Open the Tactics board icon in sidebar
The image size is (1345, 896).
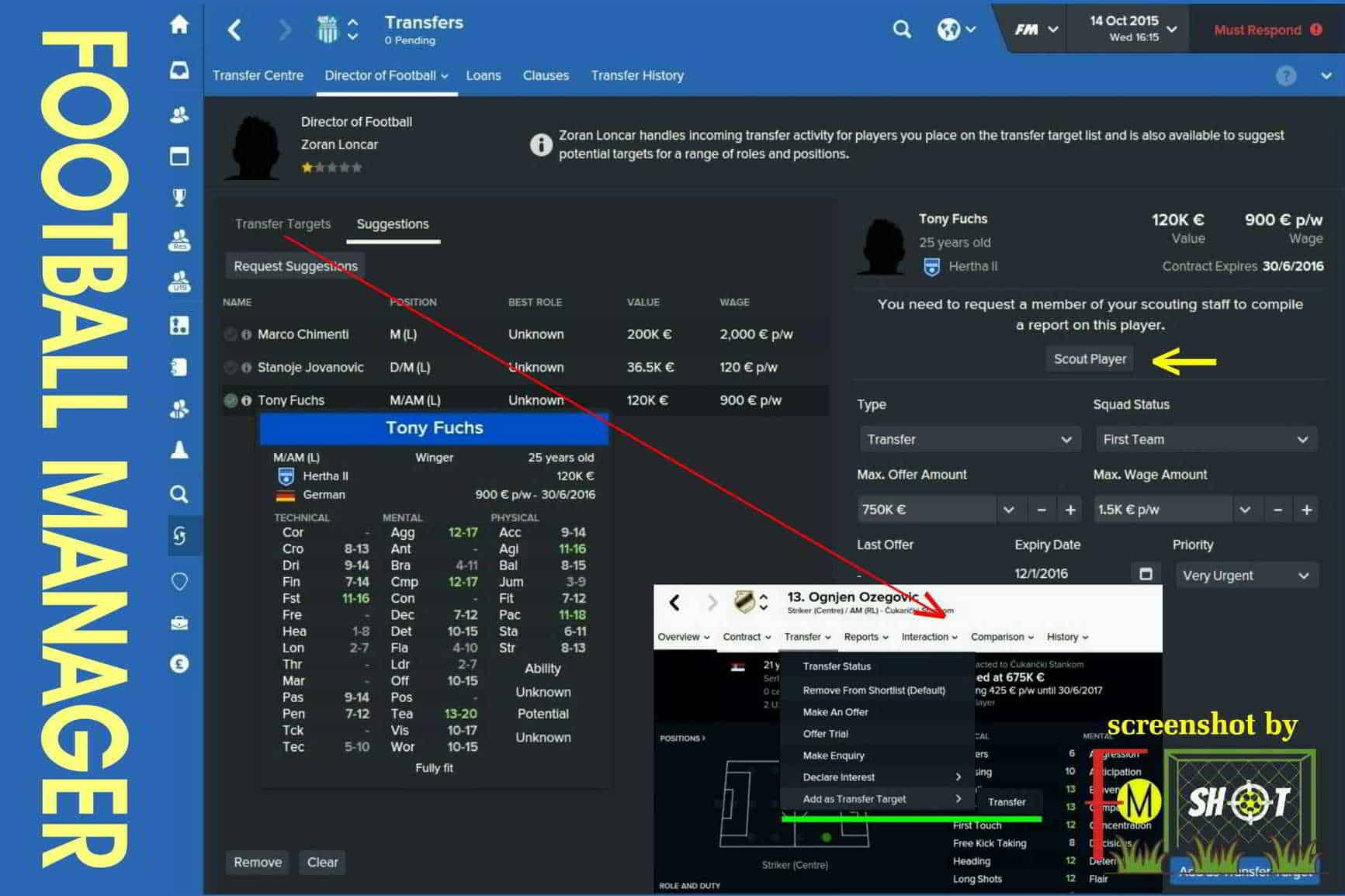pyautogui.click(x=179, y=325)
